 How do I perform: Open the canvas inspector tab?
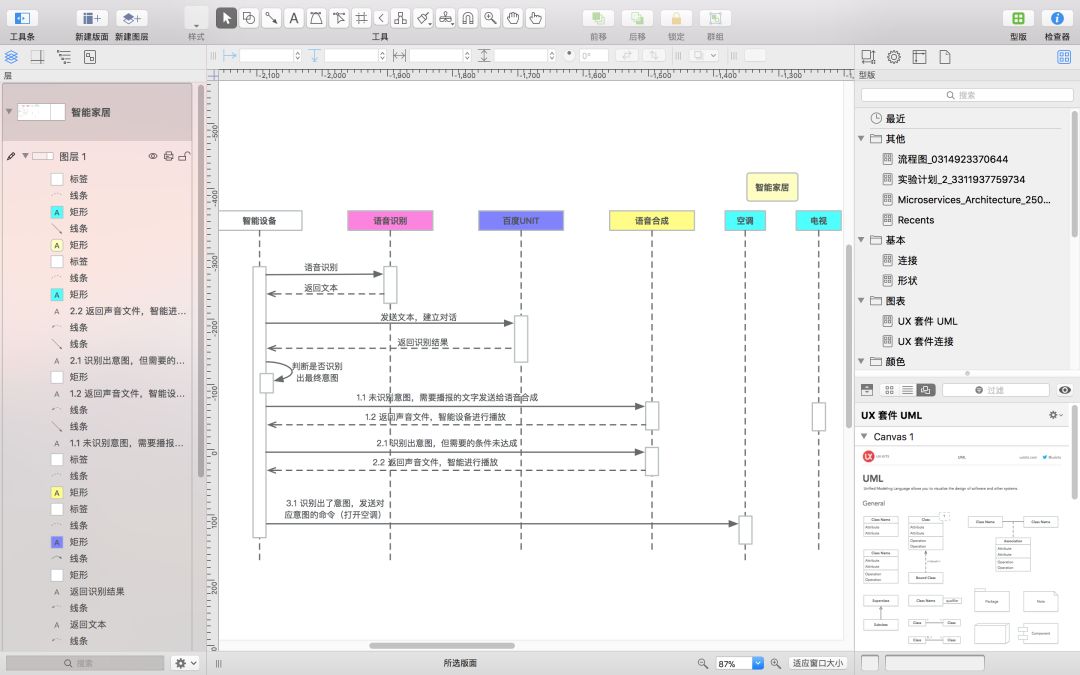click(x=920, y=57)
